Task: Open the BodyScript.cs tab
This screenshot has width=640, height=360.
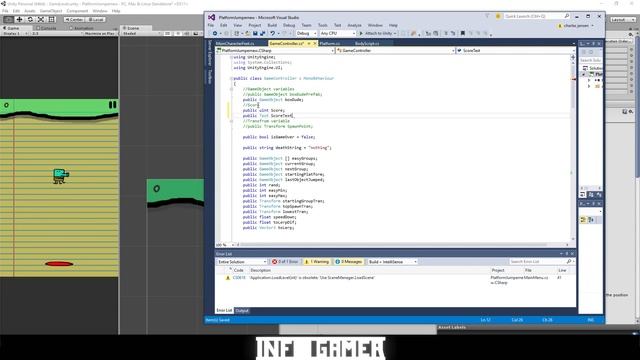Action: (x=367, y=43)
